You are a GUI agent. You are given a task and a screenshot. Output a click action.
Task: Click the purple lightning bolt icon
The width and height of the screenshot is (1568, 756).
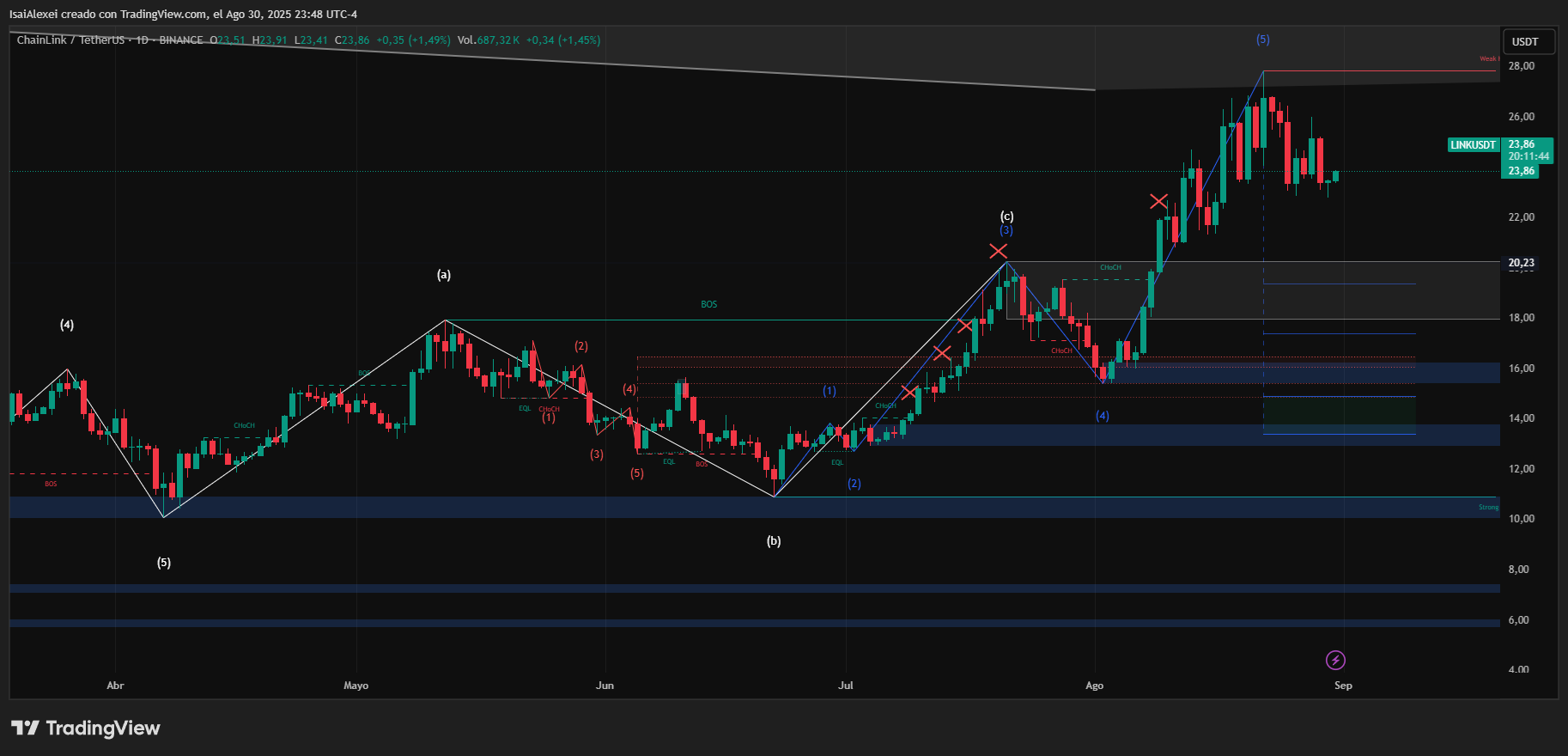coord(1335,660)
